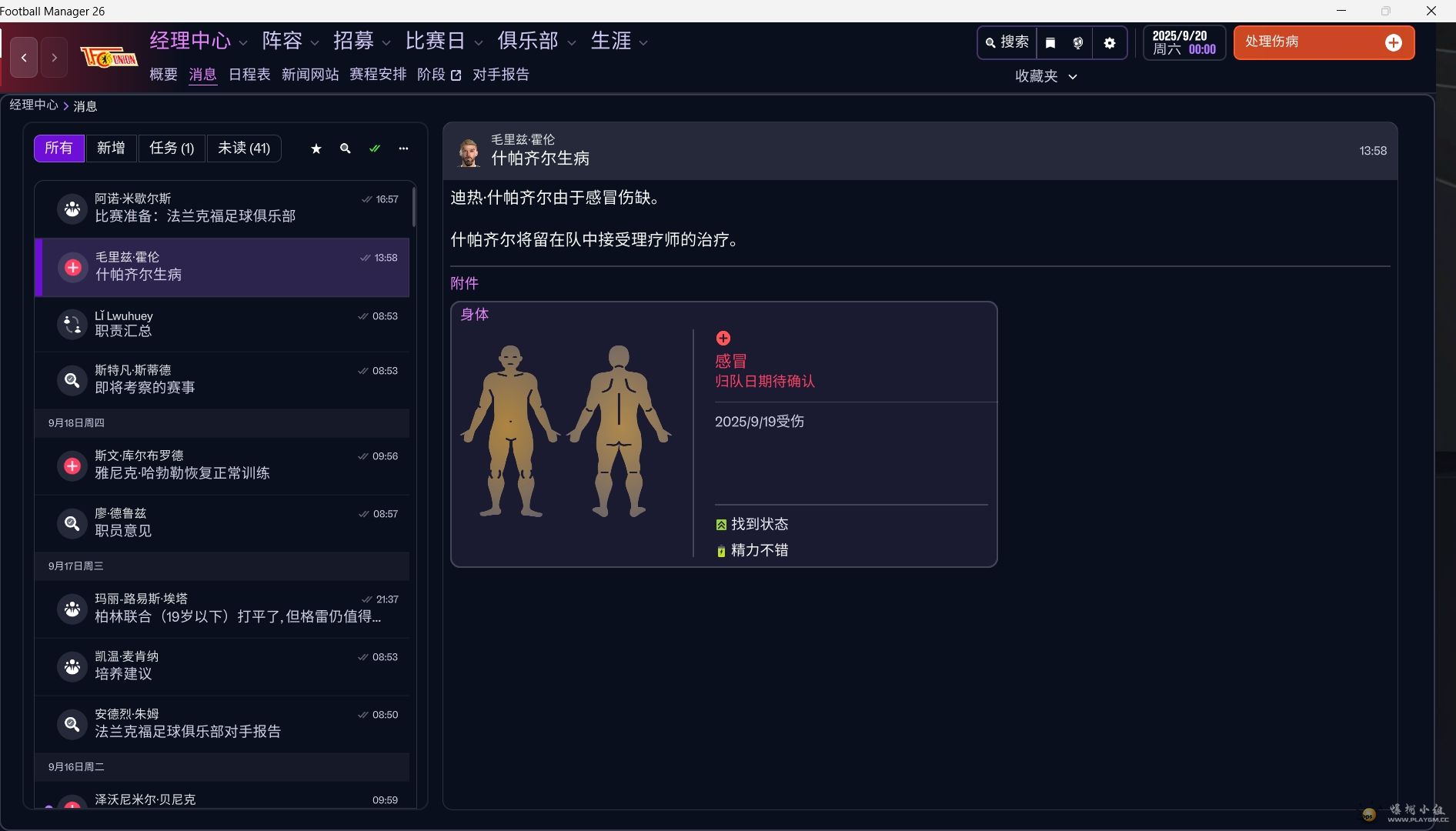The width and height of the screenshot is (1456, 831).
Task: Open the 职责汇总 message from Lǐ Lwuhuey
Action: (222, 324)
